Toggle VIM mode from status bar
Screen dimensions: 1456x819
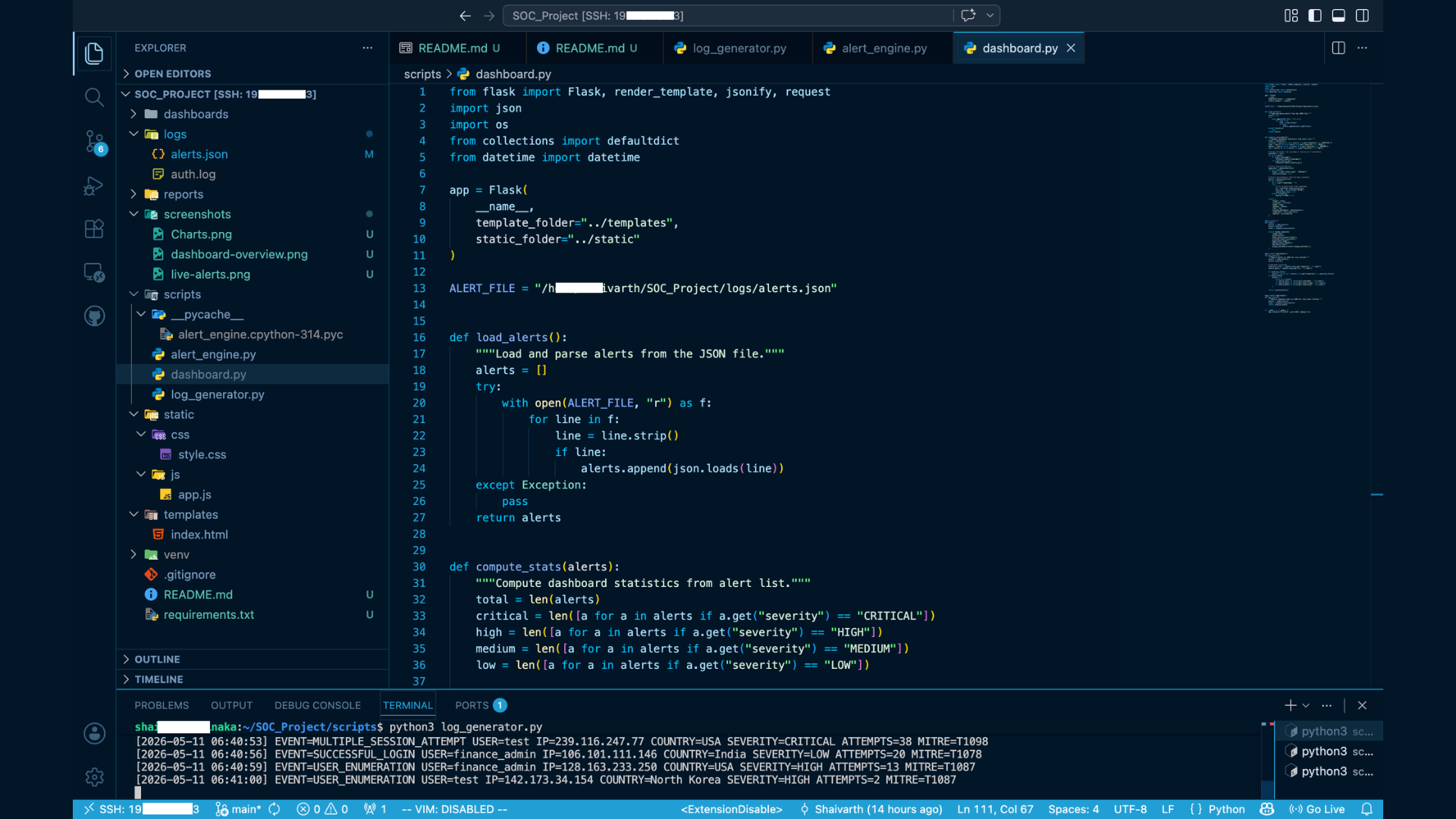tap(454, 809)
